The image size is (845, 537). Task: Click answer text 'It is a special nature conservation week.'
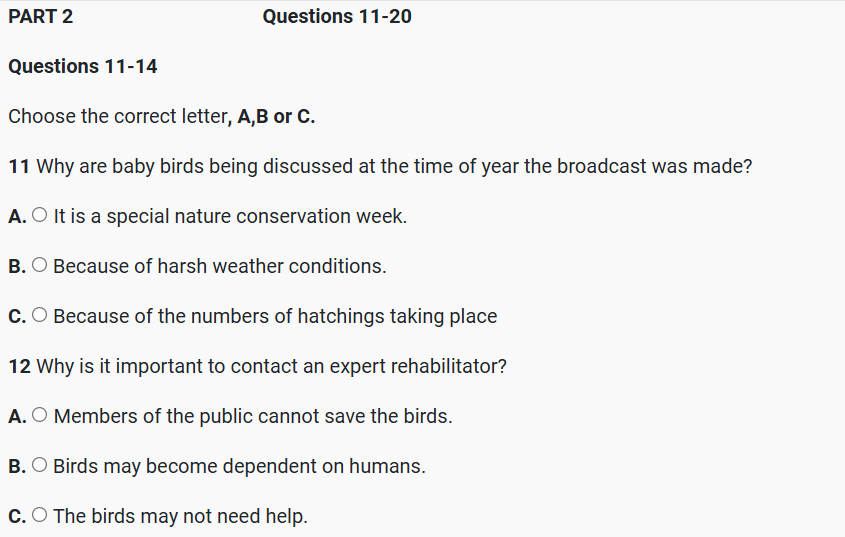230,216
